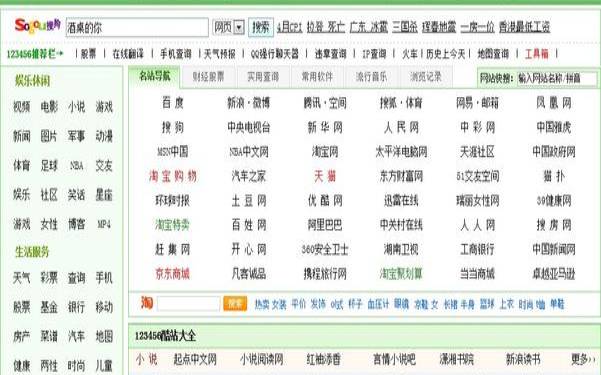Open the 携程旅行网 site link
Image resolution: width=601 pixels, height=375 pixels.
[x=325, y=274]
